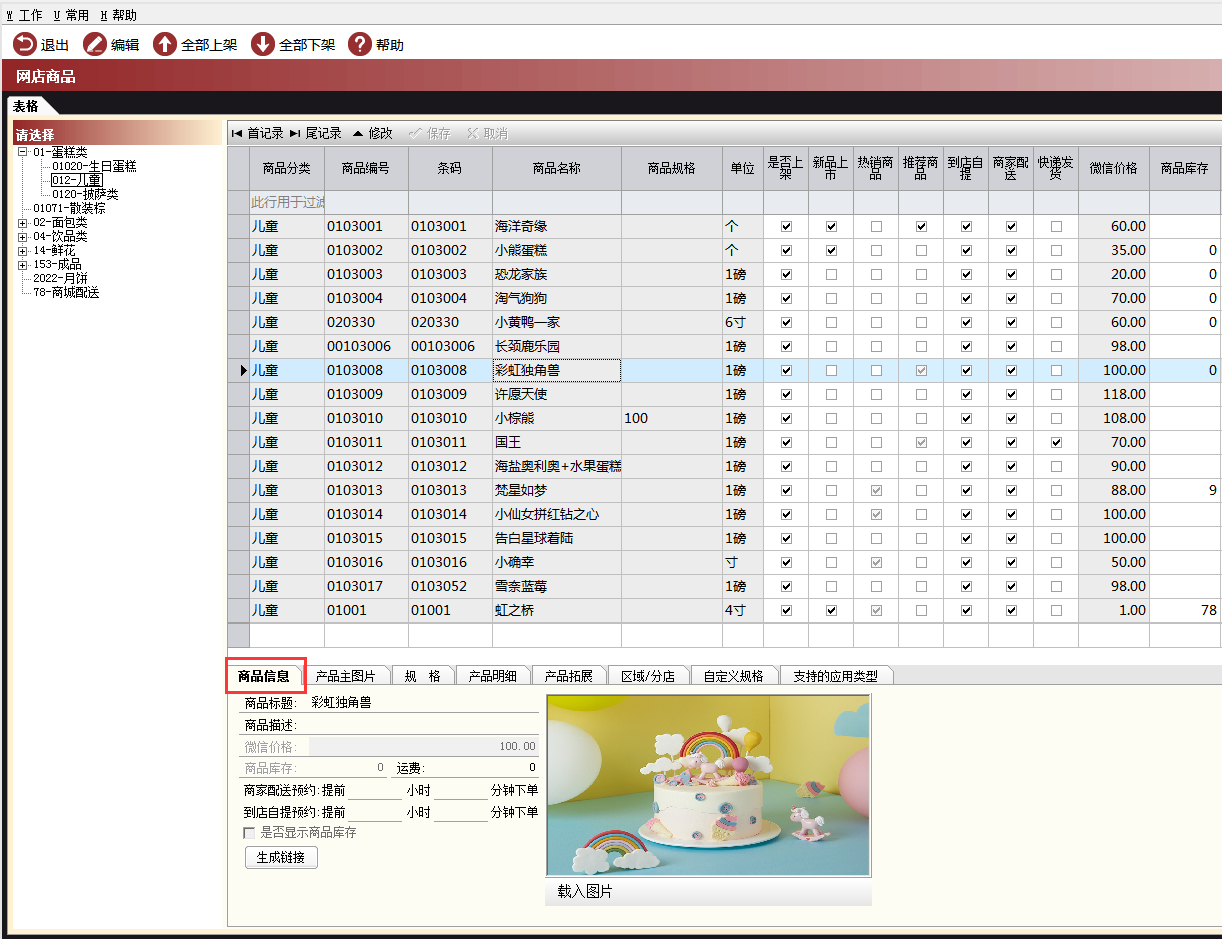This screenshot has width=1222, height=939.
Task: Click the 编辑 pencil icon
Action: pyautogui.click(x=94, y=44)
